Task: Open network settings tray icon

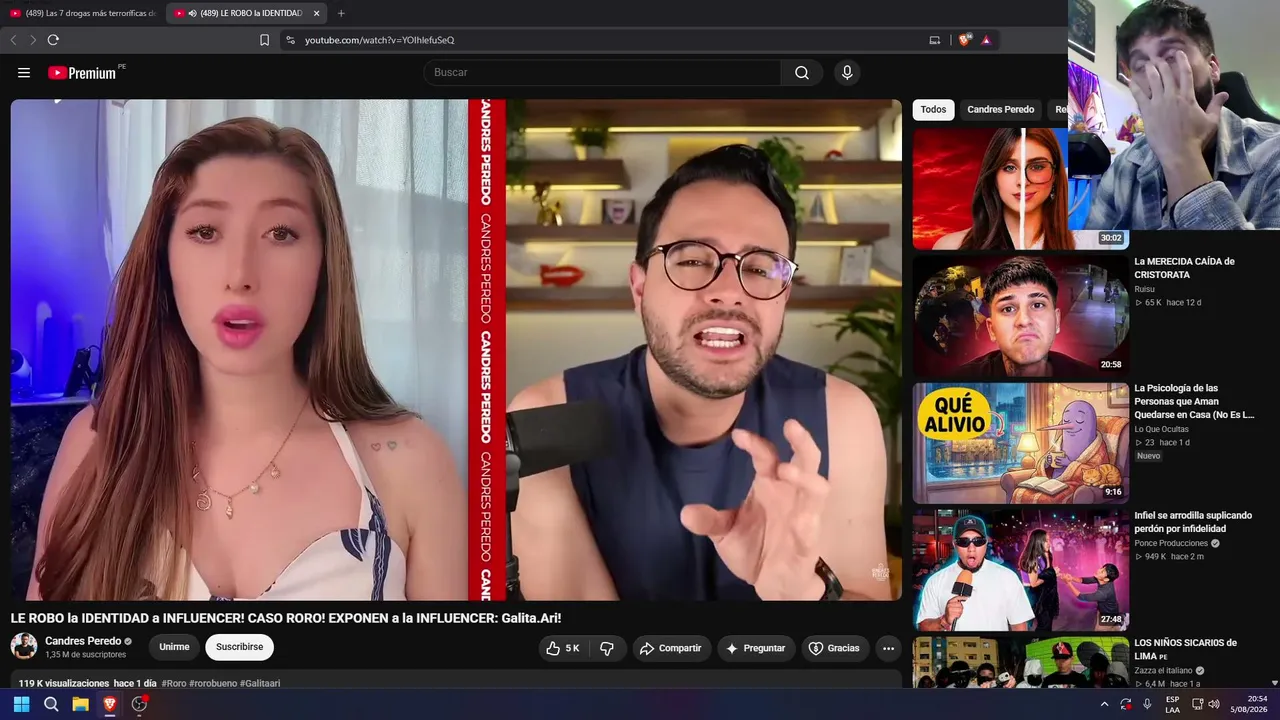Action: coord(1197,704)
